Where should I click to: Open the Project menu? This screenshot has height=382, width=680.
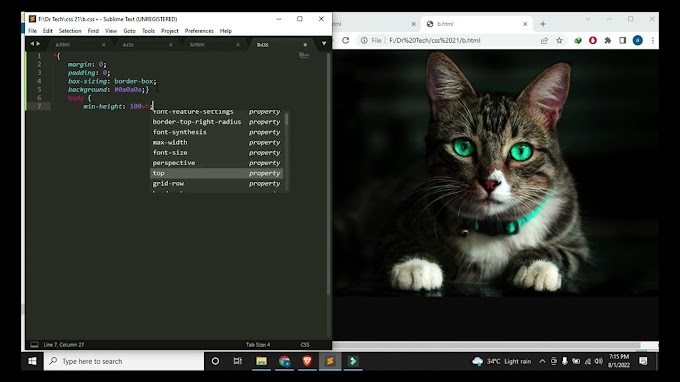click(x=170, y=31)
